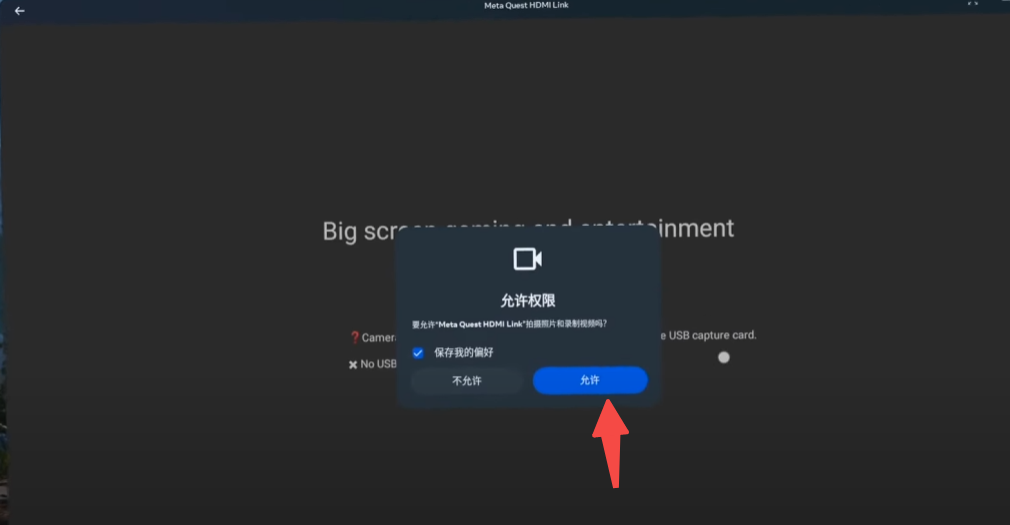The width and height of the screenshot is (1010, 525).
Task: Click the 不允许 button
Action: click(466, 381)
